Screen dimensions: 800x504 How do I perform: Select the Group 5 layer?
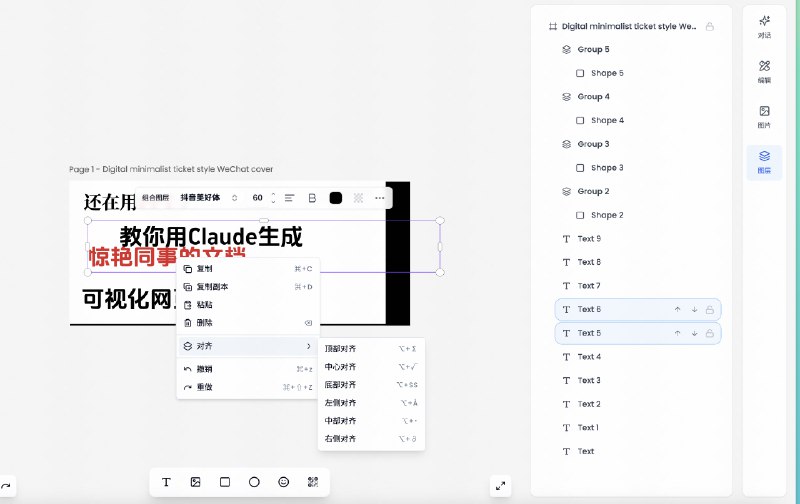[638, 49]
